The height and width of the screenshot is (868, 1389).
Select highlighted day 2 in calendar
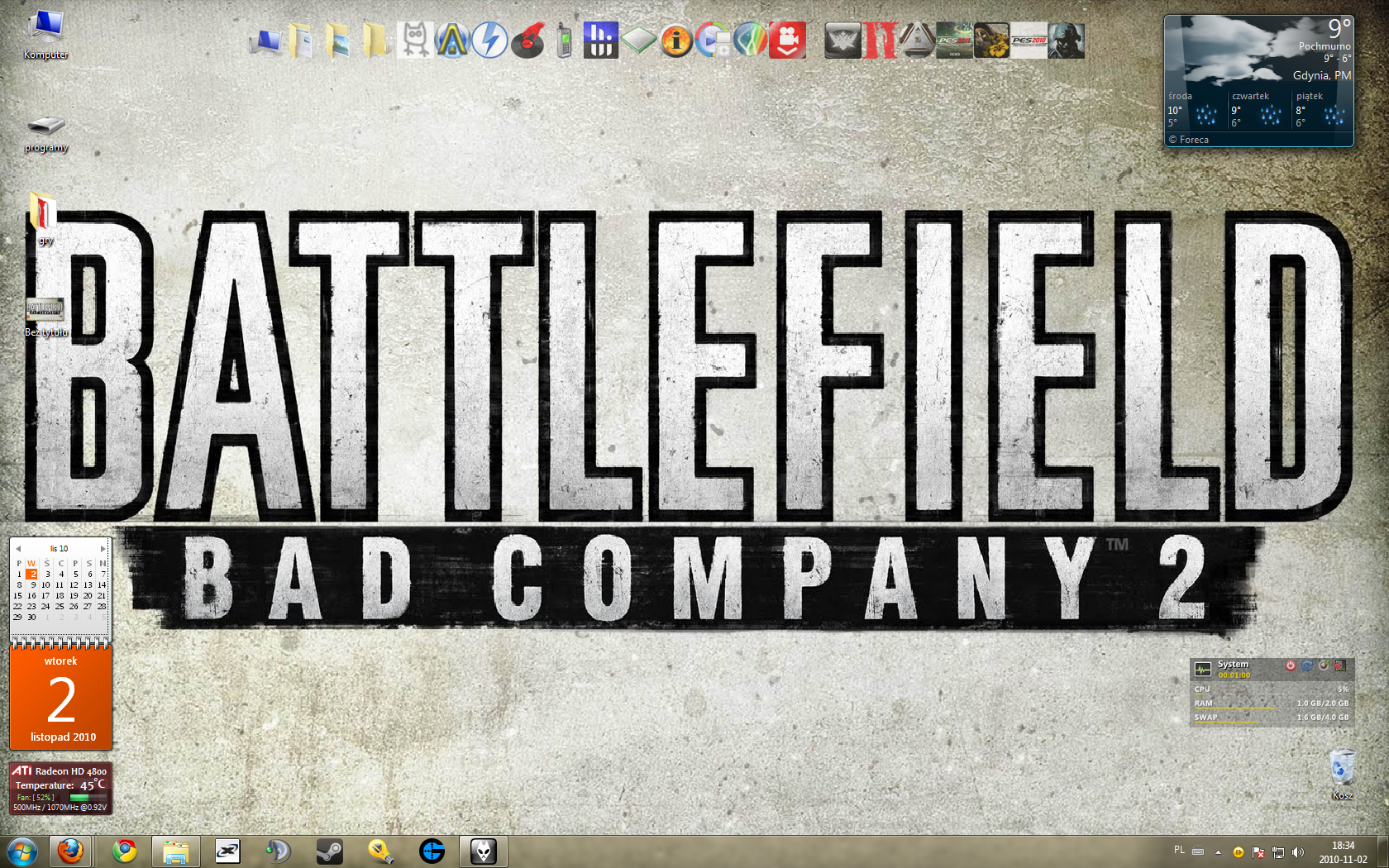pos(32,574)
